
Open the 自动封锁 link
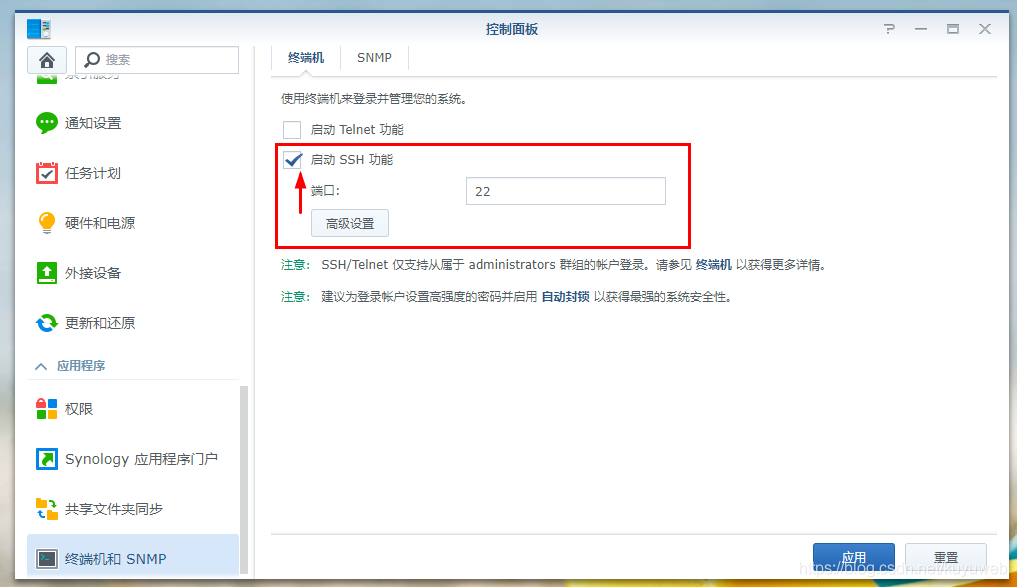566,296
